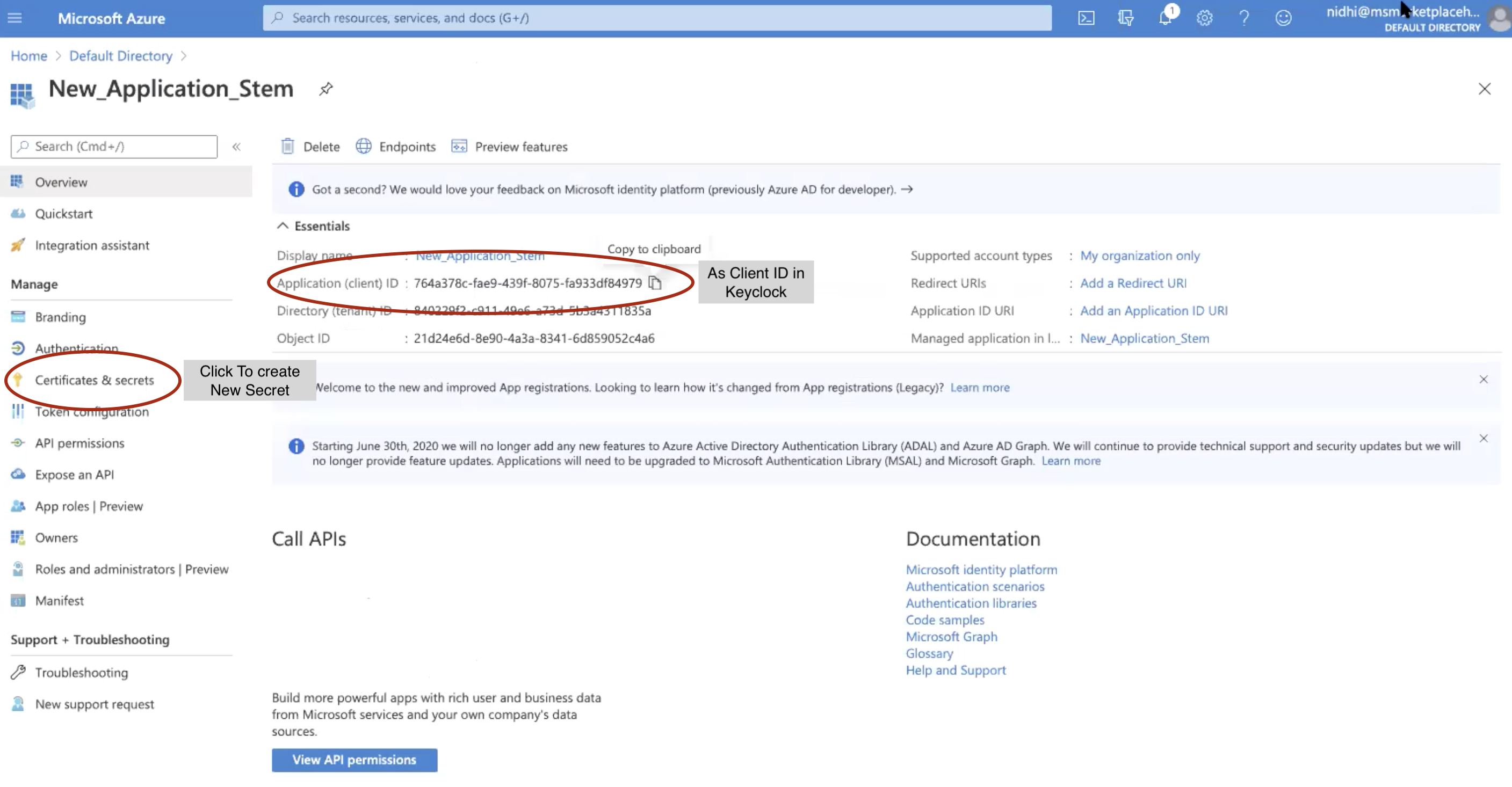Image resolution: width=1512 pixels, height=787 pixels.
Task: Open the hamburger portal menu
Action: coord(15,18)
